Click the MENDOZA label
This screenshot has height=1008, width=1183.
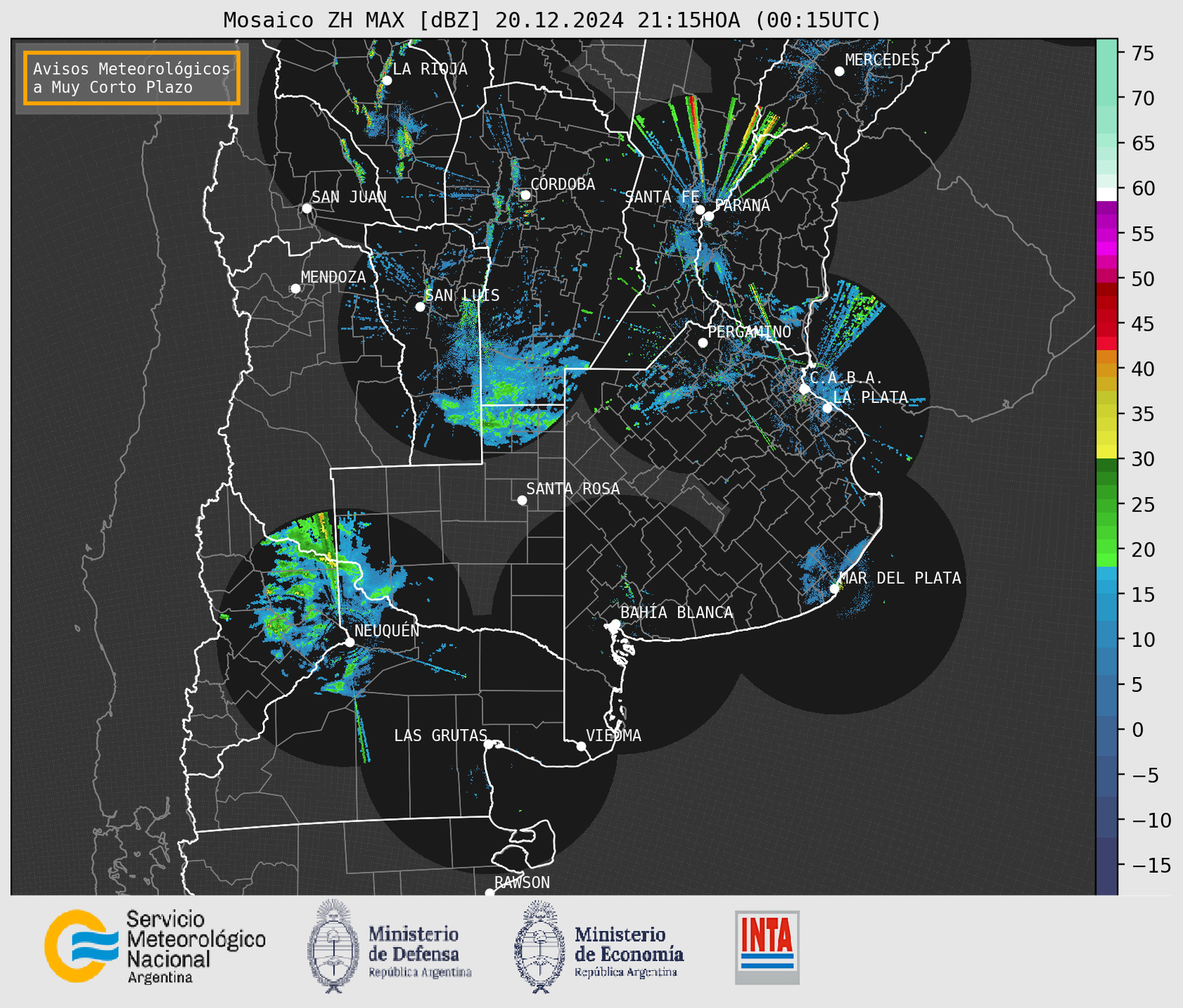(333, 277)
